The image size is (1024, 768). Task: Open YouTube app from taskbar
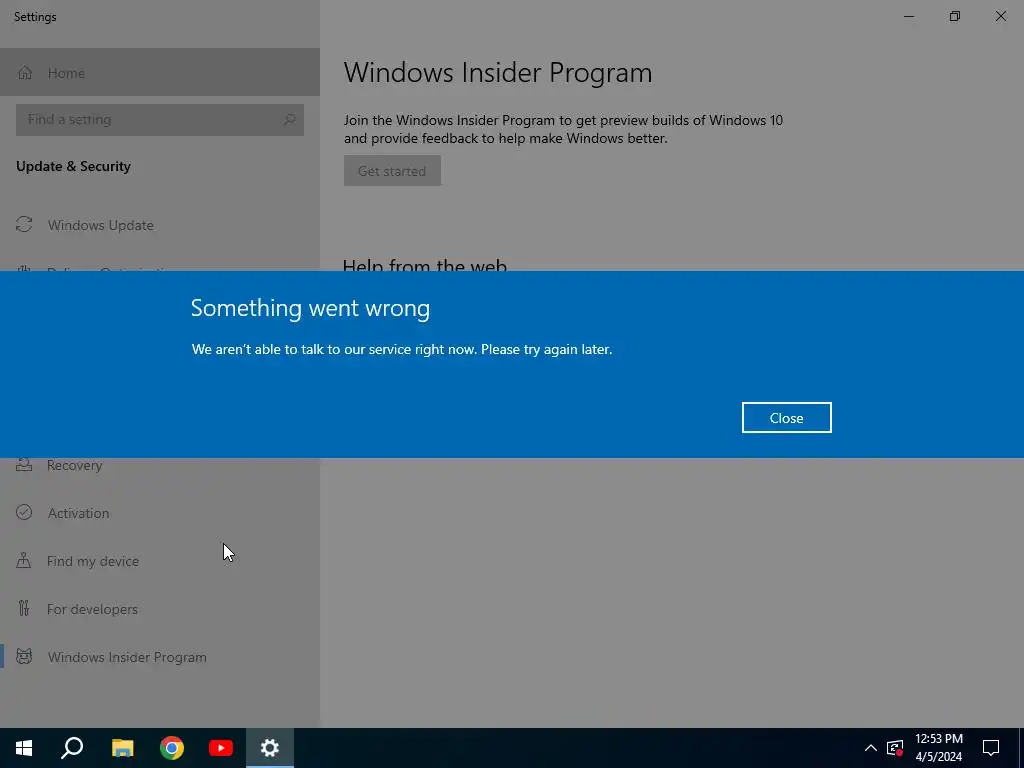221,748
